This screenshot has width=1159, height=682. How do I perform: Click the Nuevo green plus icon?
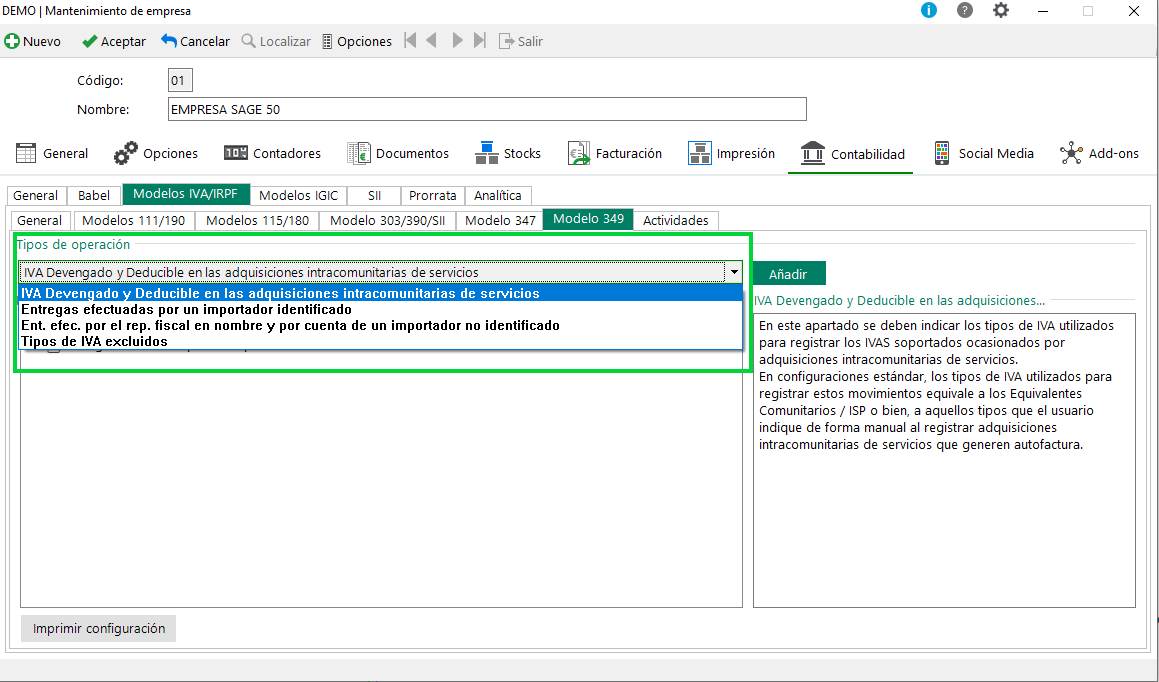click(x=12, y=42)
